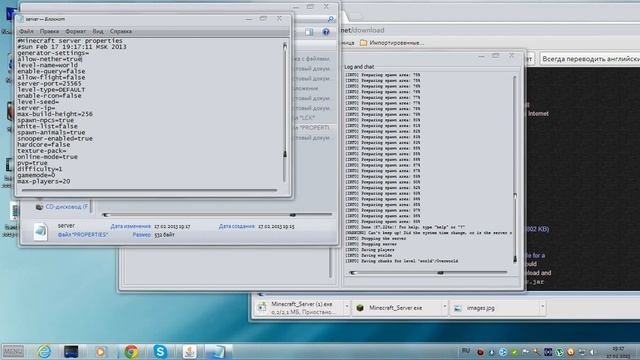
Task: Click the Explorer help question mark icon
Action: pyautogui.click(x=326, y=32)
